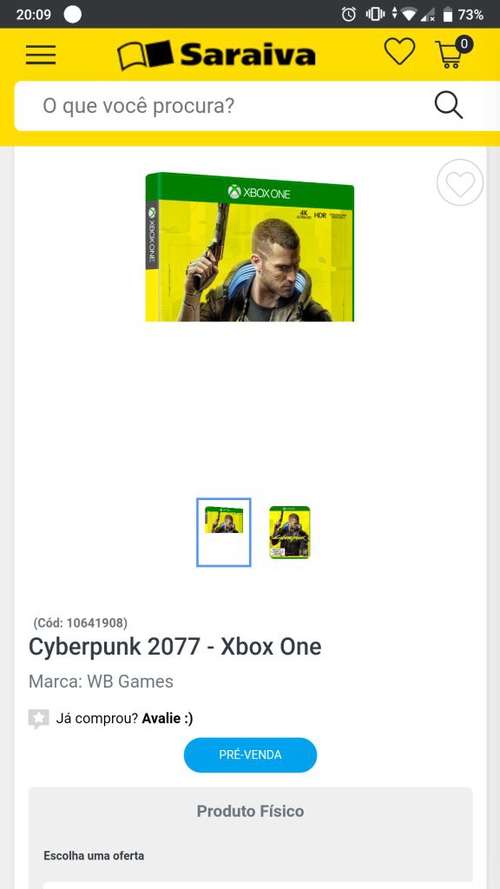Viewport: 500px width, 889px height.
Task: Select the second Cyberpunk cover thumbnail
Action: click(x=290, y=532)
